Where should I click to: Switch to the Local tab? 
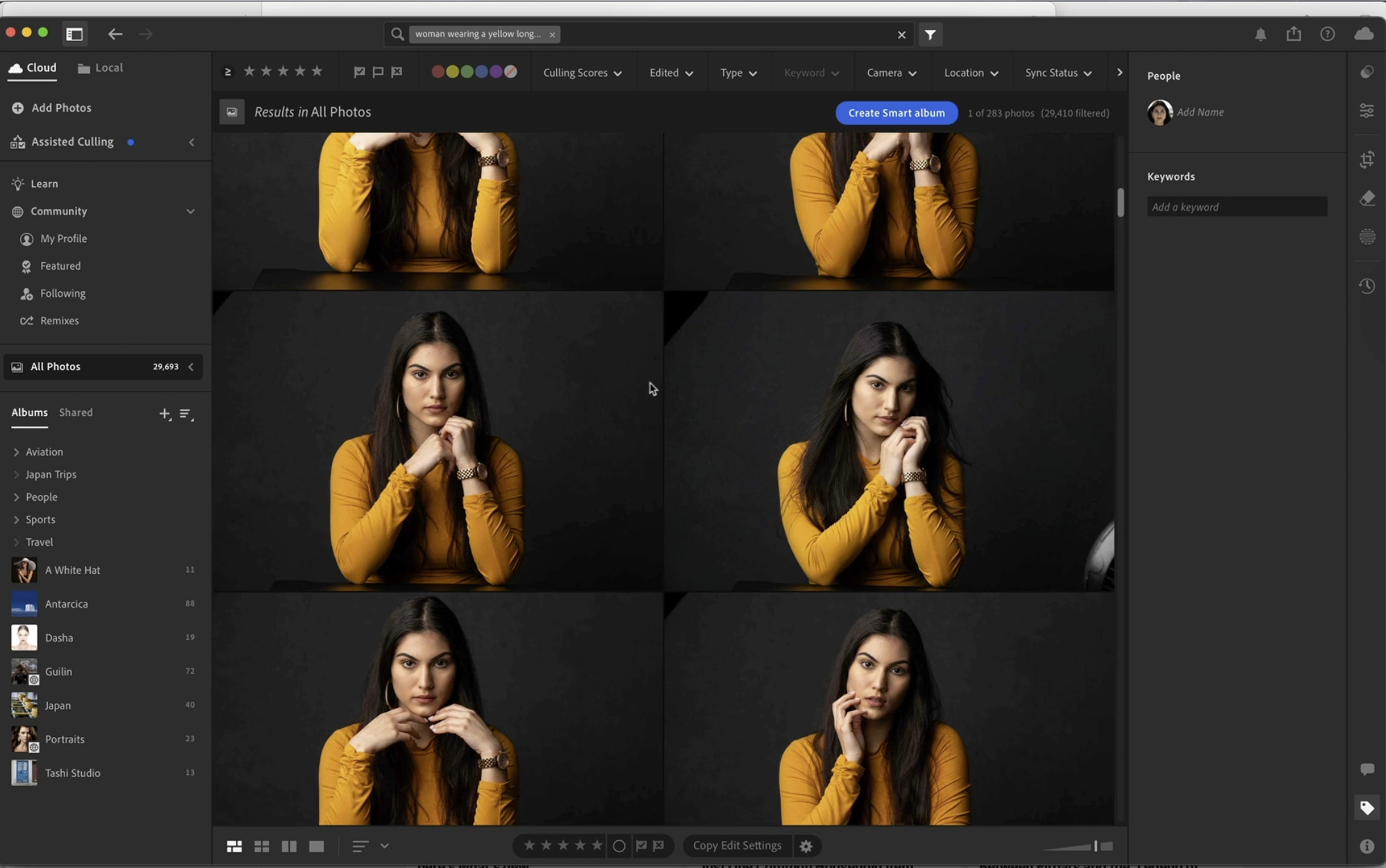pos(107,67)
